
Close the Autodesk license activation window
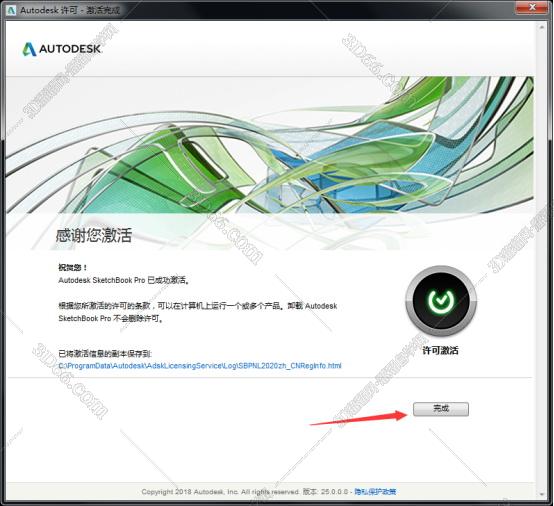(531, 7)
